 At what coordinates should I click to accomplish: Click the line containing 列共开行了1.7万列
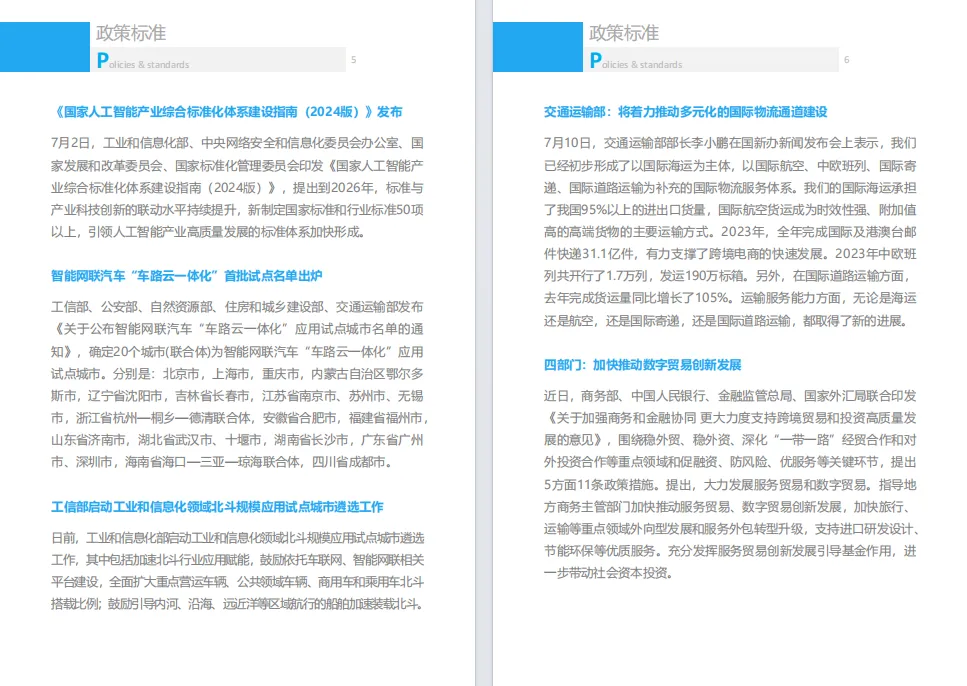727,276
